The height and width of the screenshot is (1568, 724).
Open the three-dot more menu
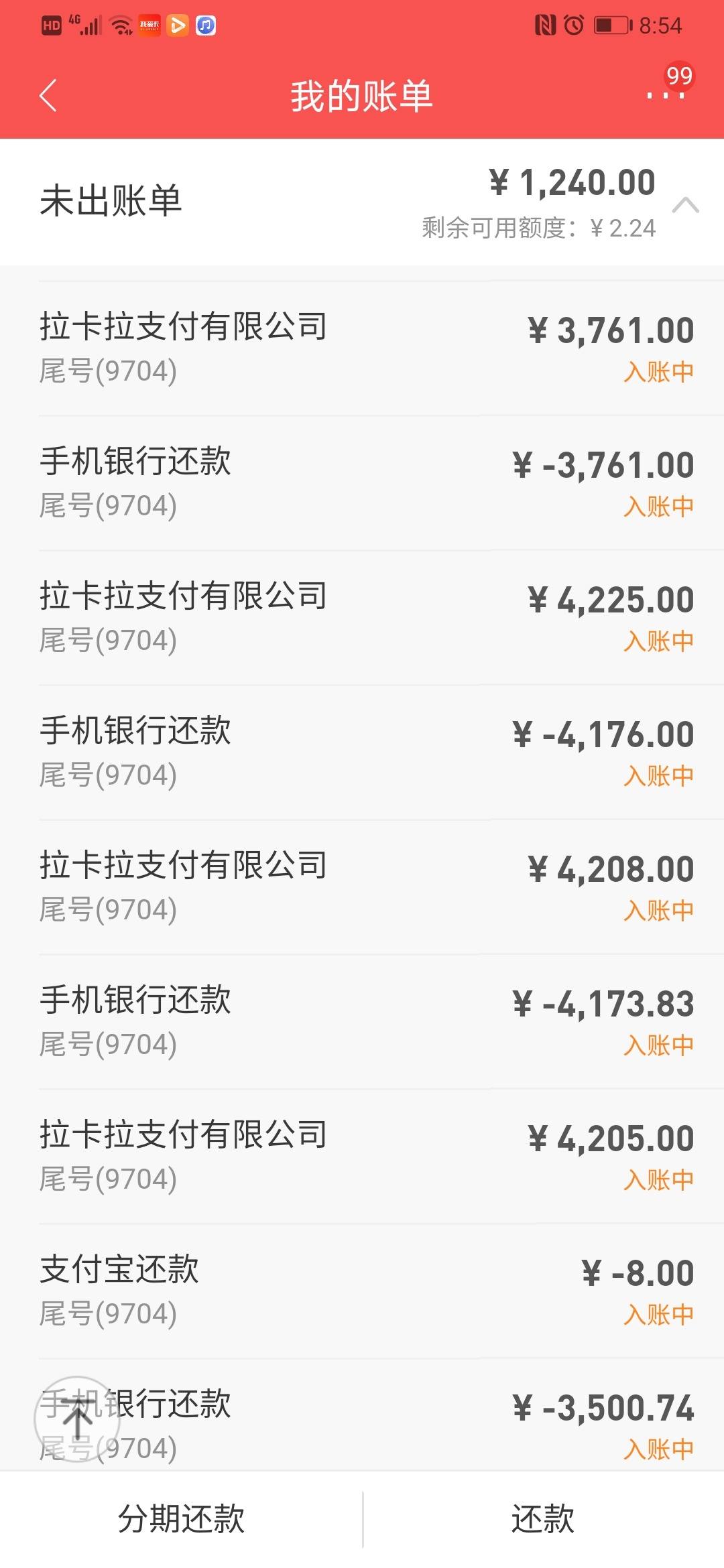click(665, 96)
